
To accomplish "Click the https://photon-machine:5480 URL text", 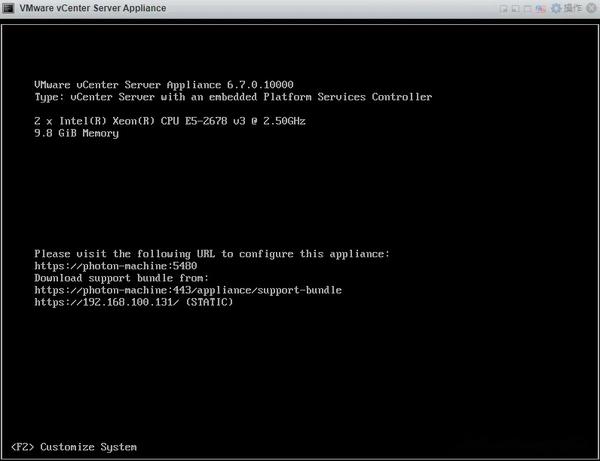I will 116,266.
